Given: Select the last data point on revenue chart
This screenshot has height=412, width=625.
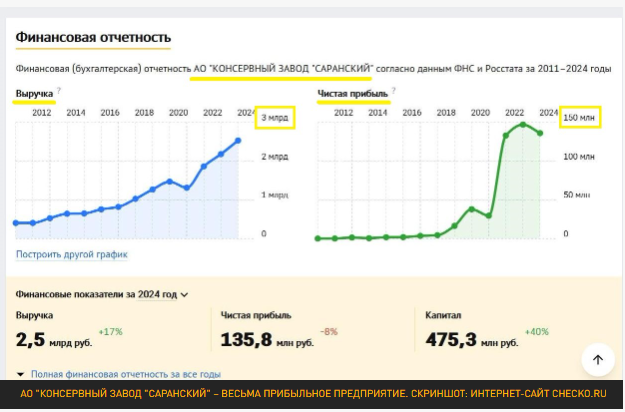Looking at the screenshot, I should [x=238, y=140].
